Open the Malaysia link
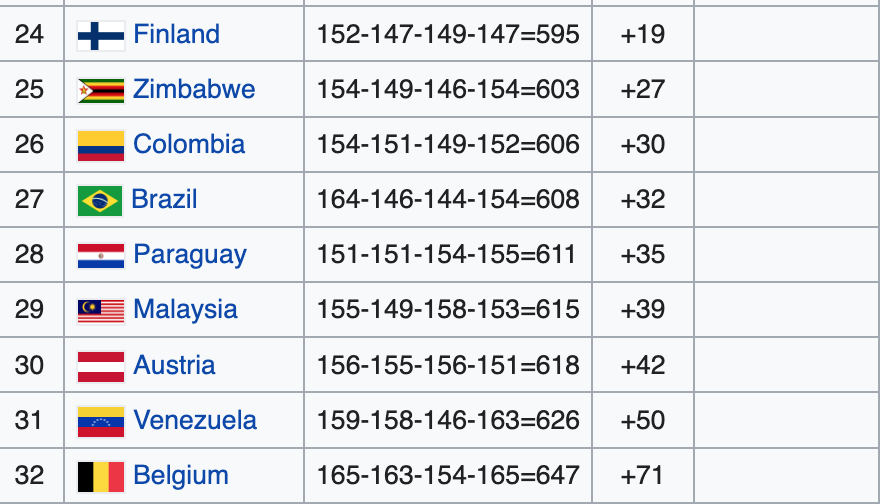 (185, 310)
